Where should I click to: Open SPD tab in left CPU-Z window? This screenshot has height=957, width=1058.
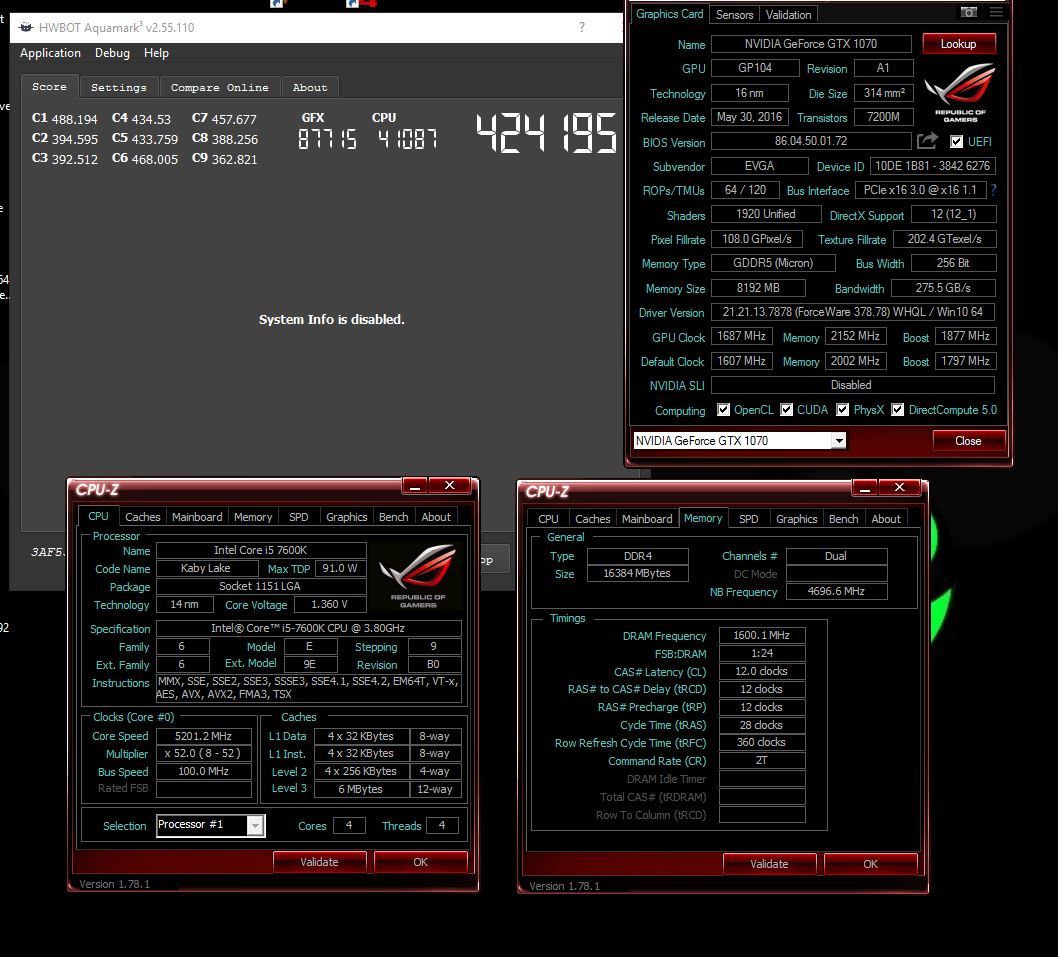(298, 516)
